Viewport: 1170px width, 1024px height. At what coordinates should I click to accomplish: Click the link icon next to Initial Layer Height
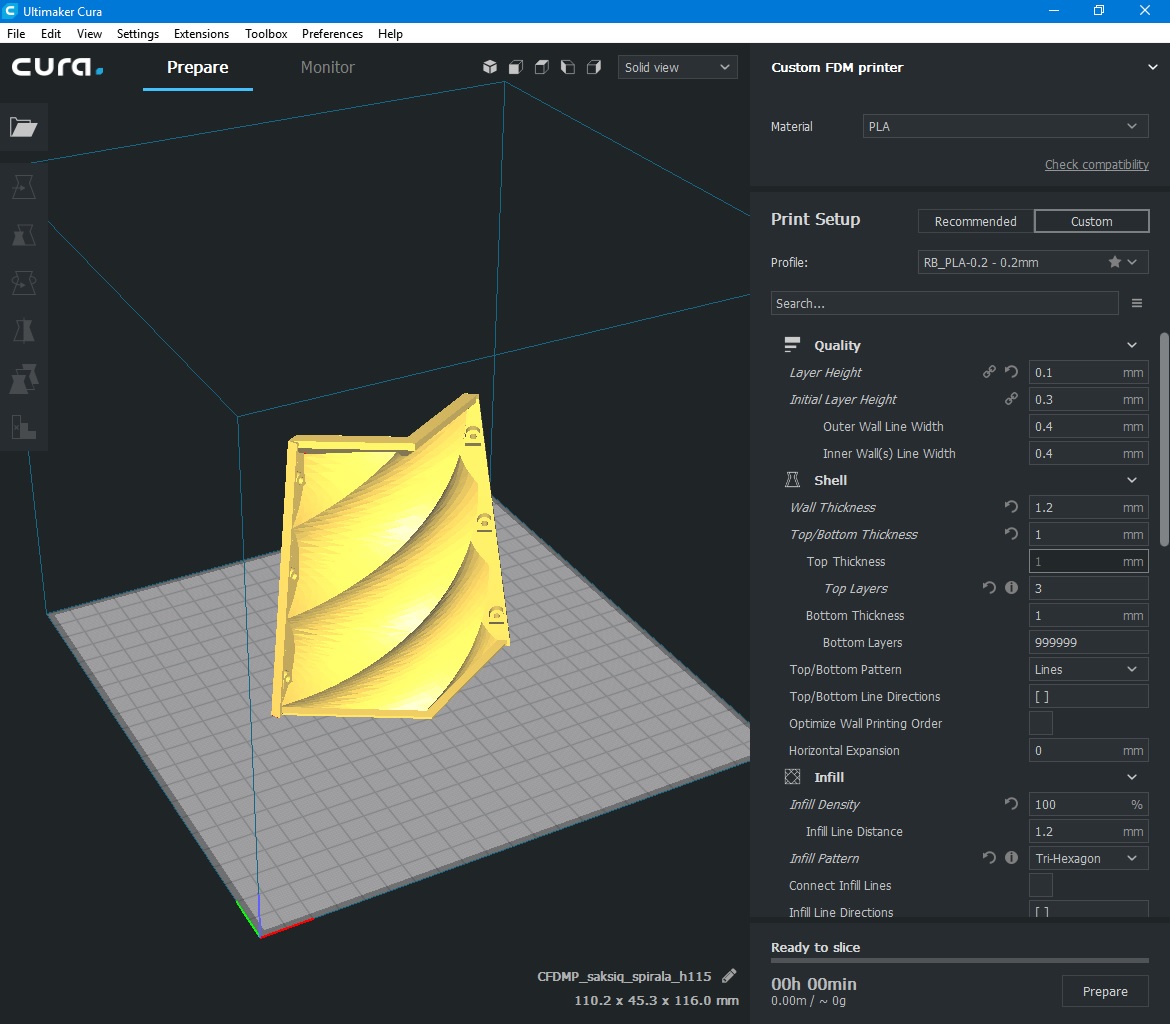[x=1011, y=399]
